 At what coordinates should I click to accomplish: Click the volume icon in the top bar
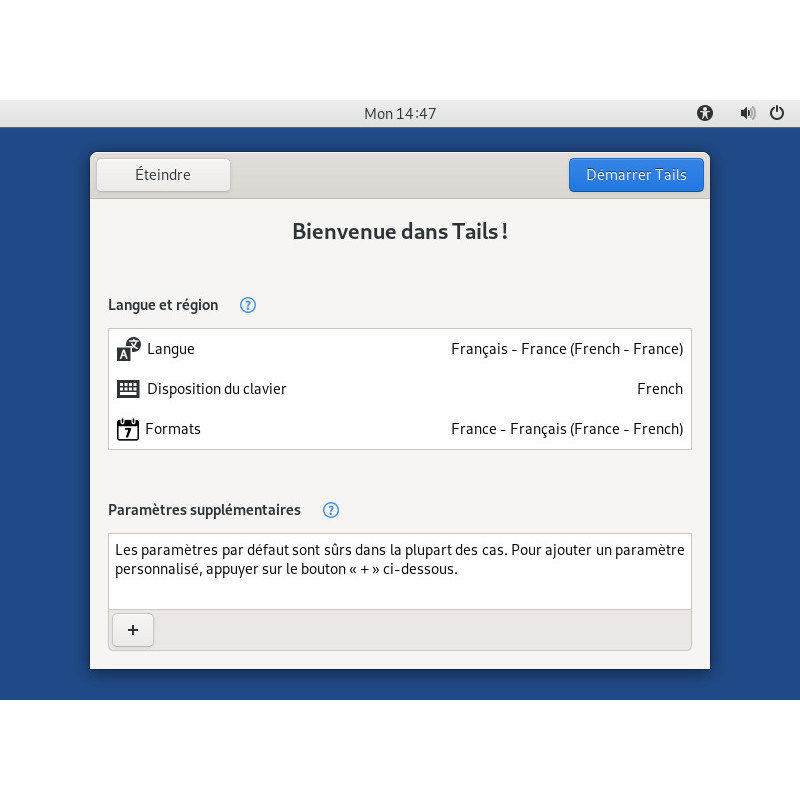[747, 113]
